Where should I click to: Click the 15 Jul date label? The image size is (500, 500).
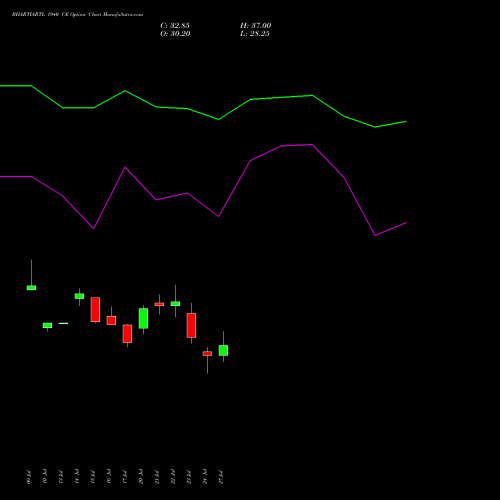tap(93, 477)
